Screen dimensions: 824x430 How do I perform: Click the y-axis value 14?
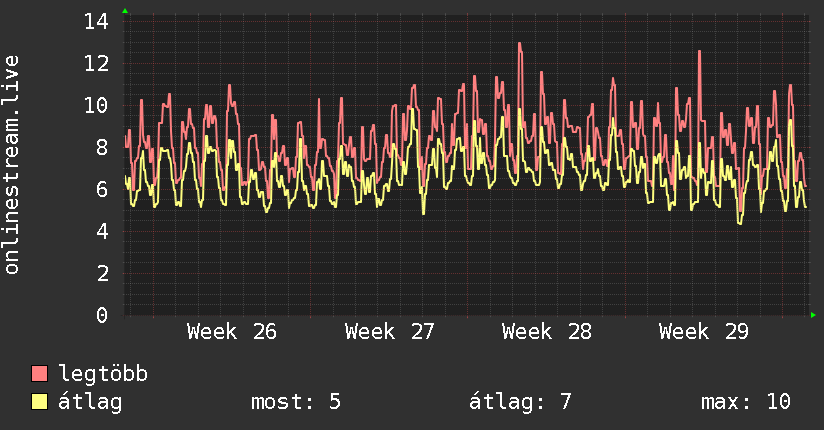(96, 22)
